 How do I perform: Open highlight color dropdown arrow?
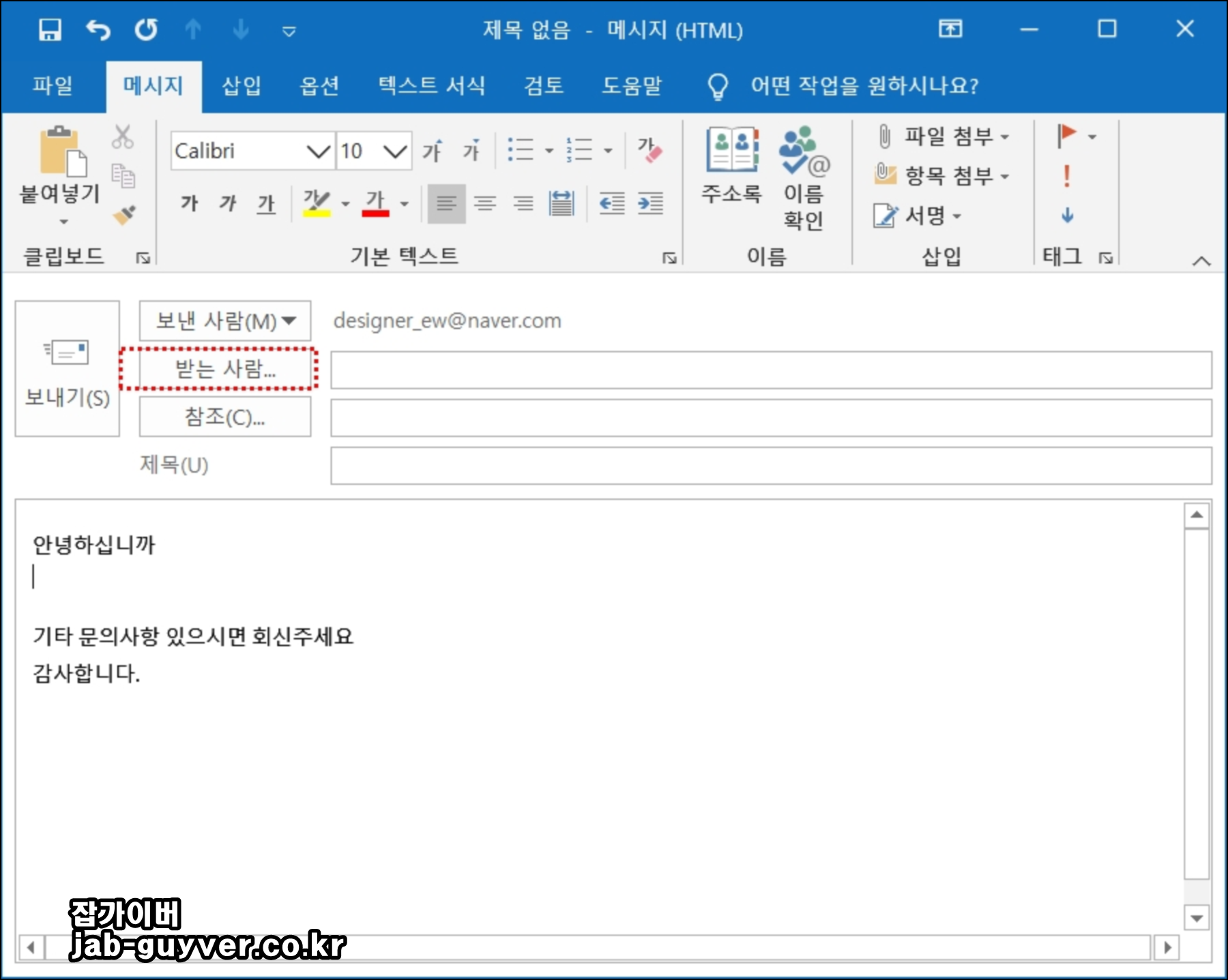pos(346,204)
